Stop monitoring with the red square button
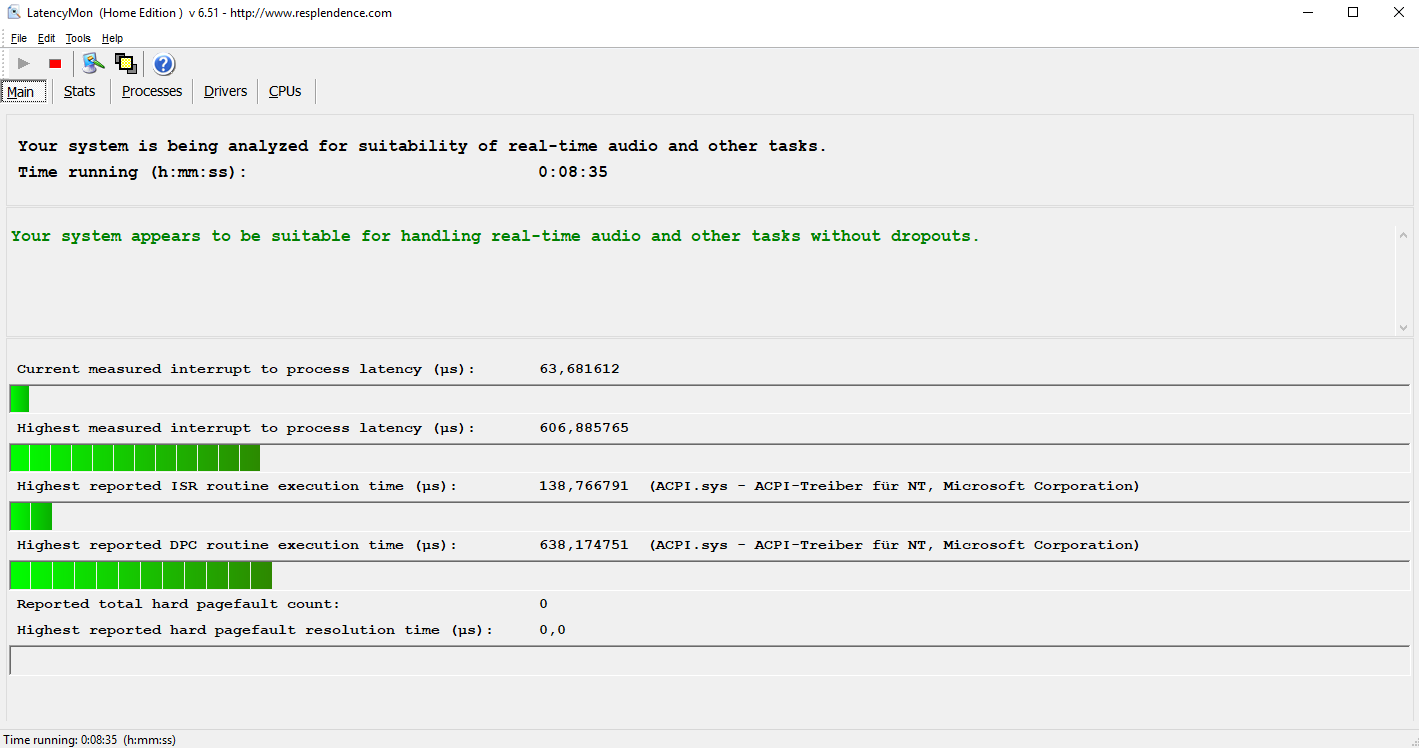Screen dimensions: 1419x748 (55, 64)
